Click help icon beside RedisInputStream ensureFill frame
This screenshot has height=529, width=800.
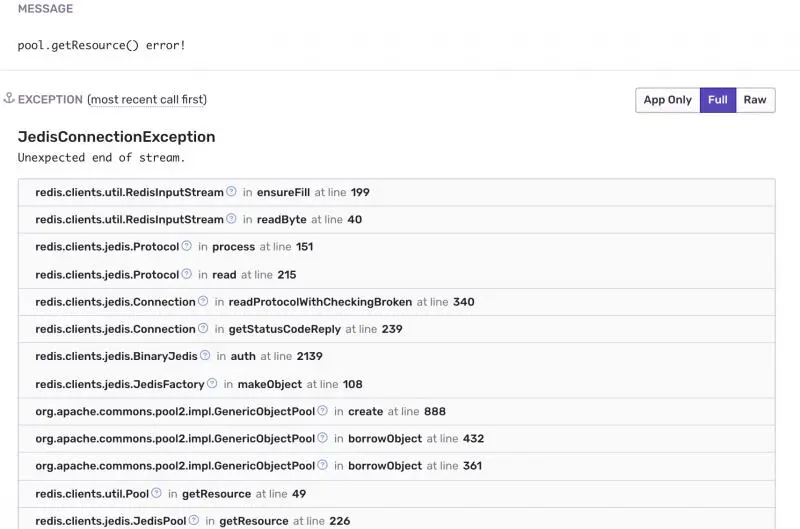tap(231, 191)
